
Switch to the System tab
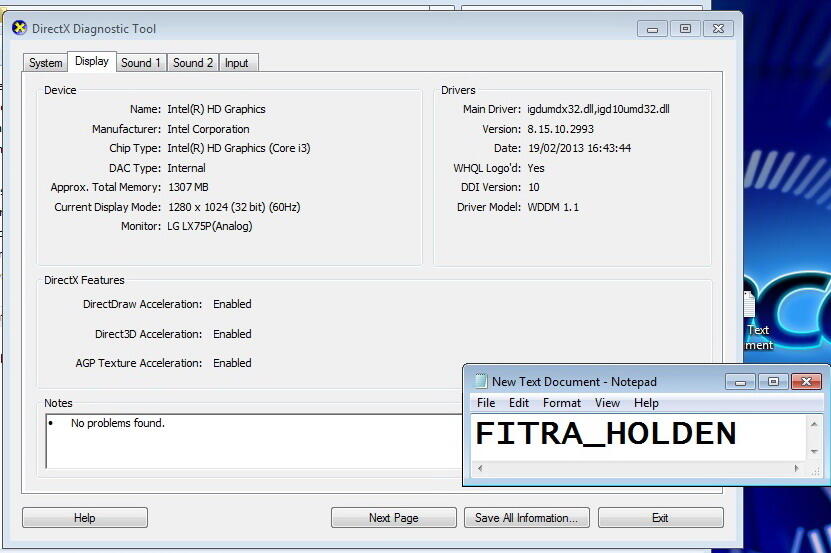[46, 63]
